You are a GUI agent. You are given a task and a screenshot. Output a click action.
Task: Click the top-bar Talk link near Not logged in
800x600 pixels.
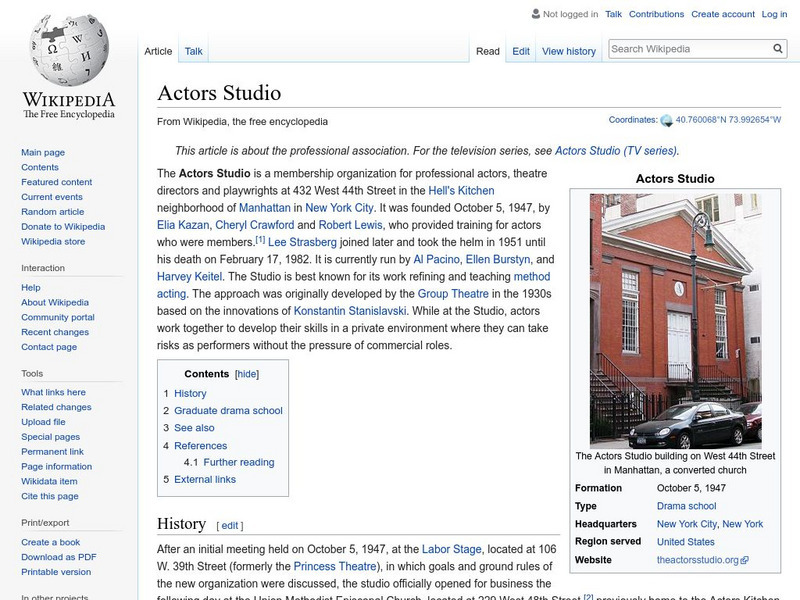click(x=613, y=14)
